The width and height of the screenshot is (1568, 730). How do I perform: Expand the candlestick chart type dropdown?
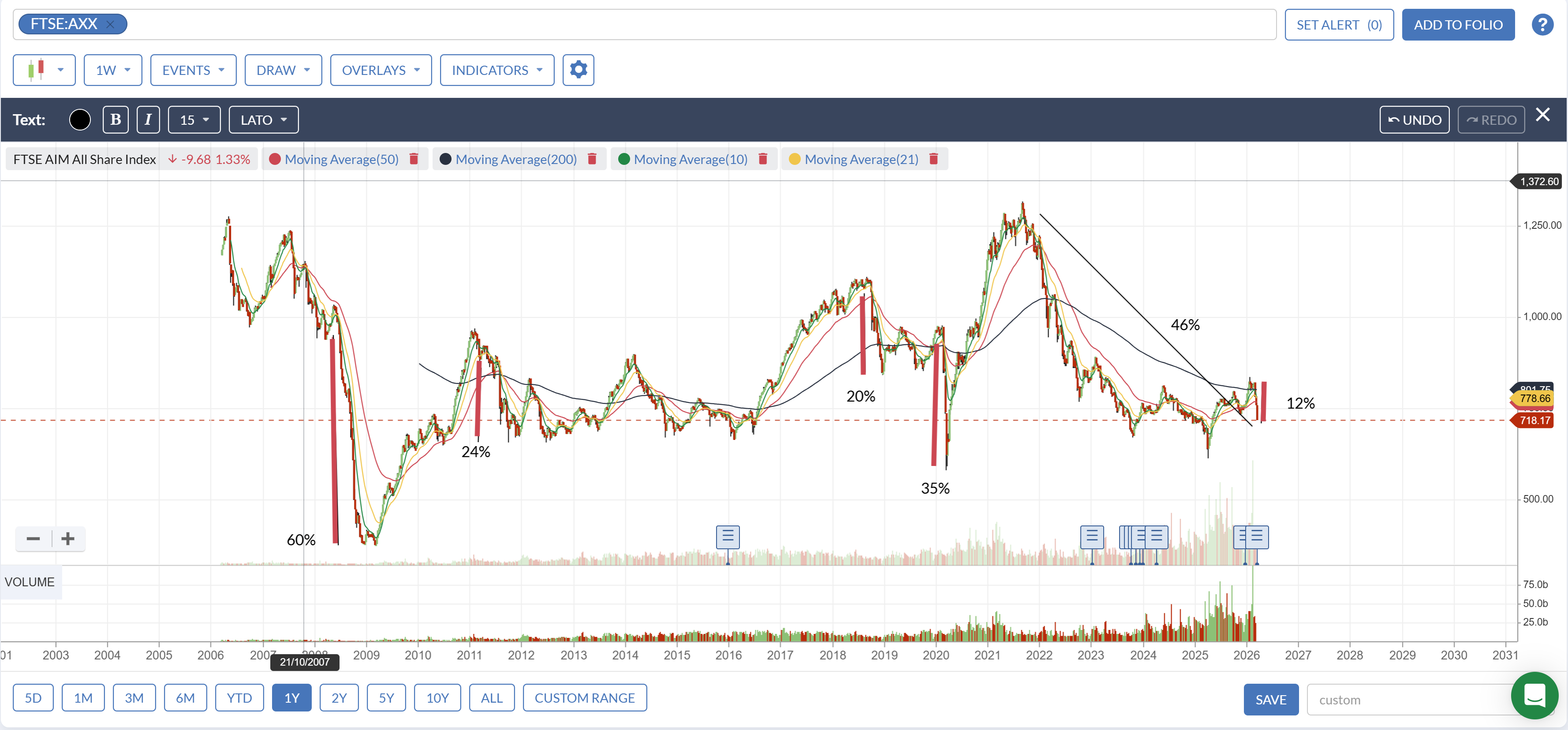[44, 70]
